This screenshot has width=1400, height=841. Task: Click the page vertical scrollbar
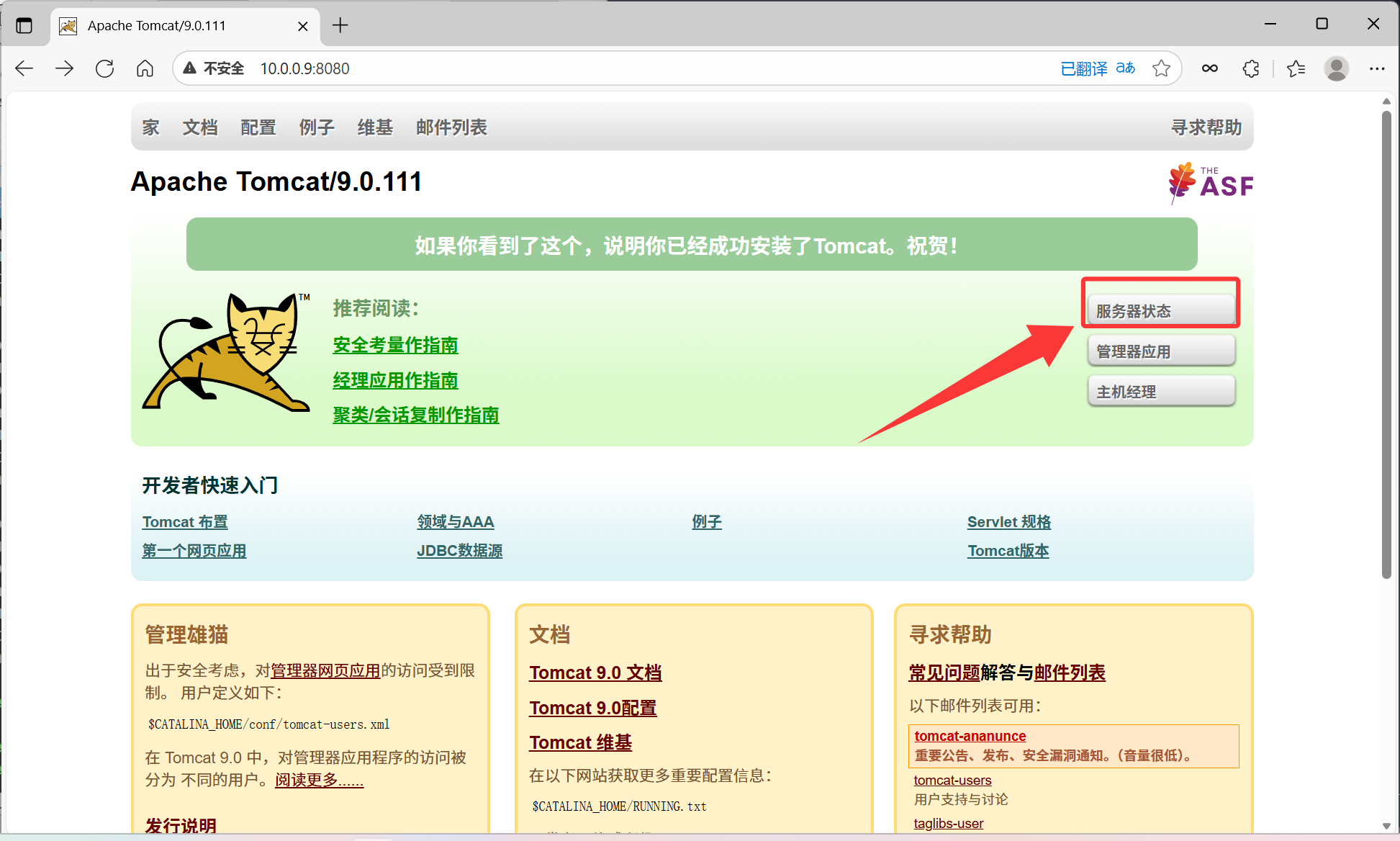click(1386, 345)
